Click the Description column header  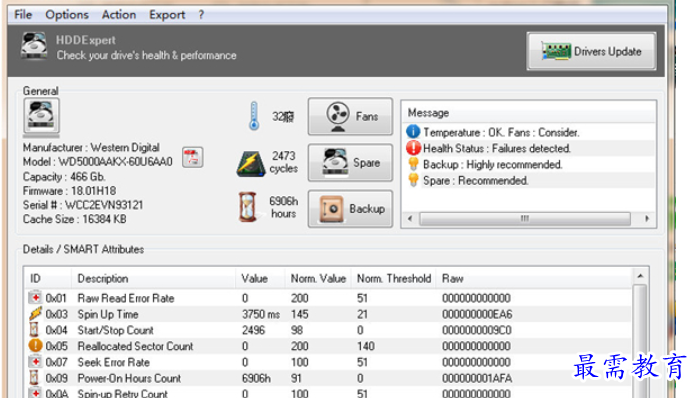click(x=153, y=278)
